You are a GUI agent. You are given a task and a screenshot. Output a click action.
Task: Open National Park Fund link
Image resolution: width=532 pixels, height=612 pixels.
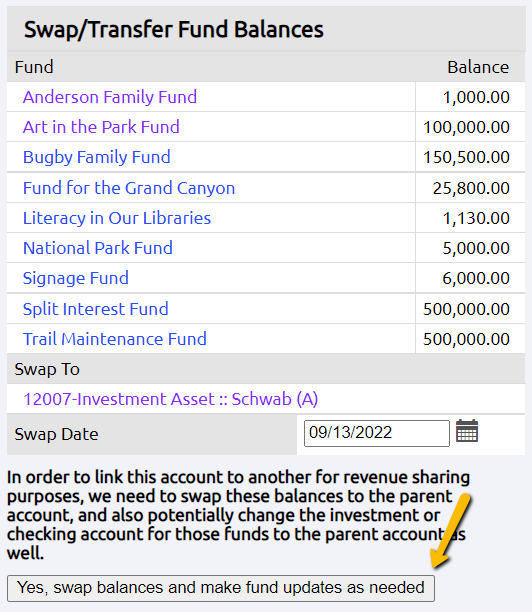(x=98, y=248)
